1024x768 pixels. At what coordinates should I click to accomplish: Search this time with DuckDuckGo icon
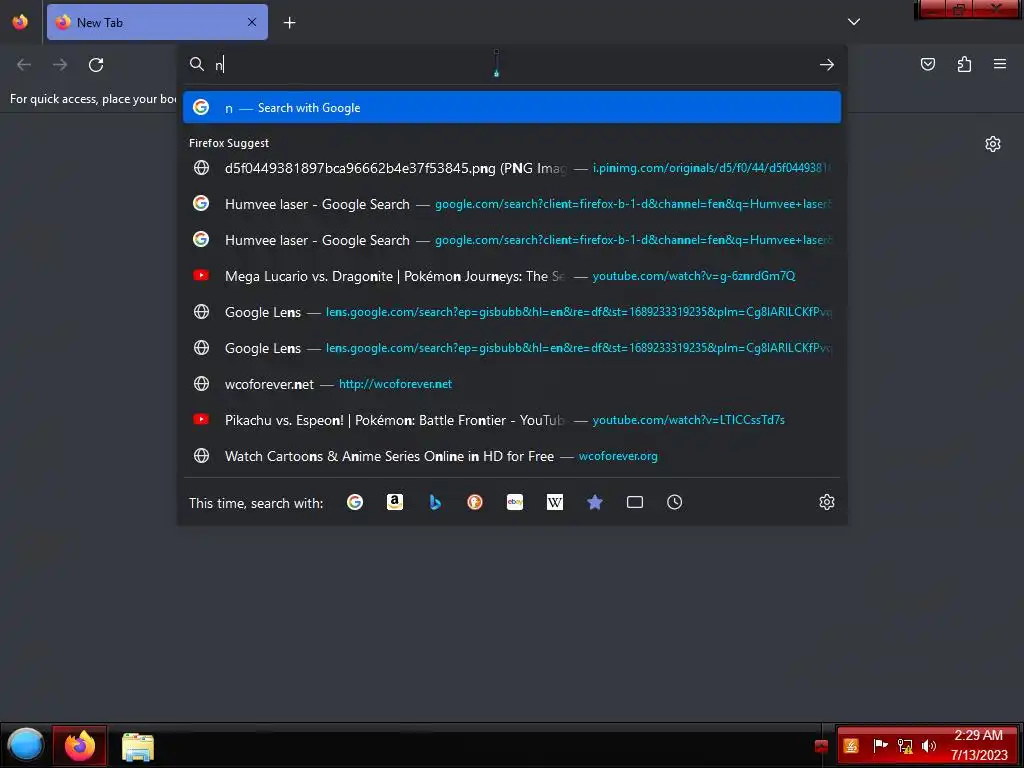click(475, 502)
